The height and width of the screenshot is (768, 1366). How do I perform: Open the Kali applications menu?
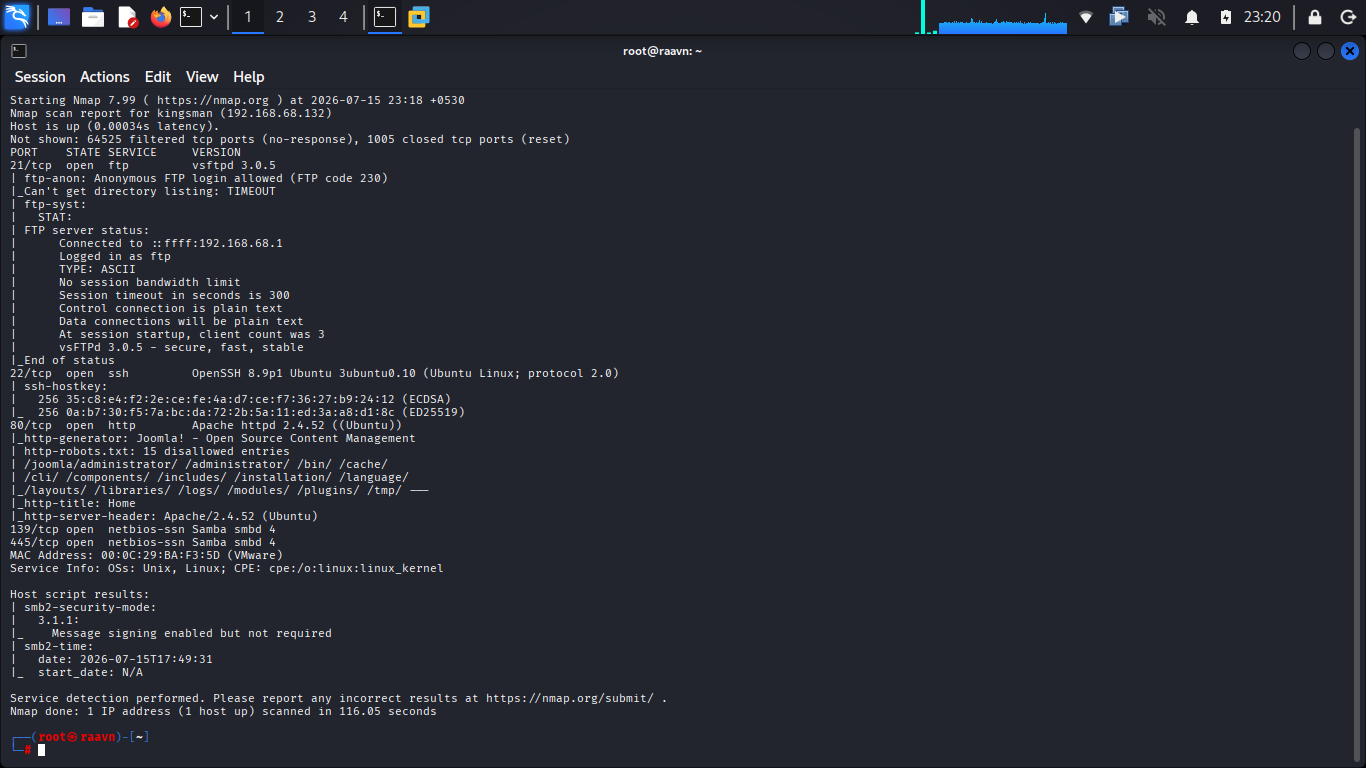[x=17, y=17]
